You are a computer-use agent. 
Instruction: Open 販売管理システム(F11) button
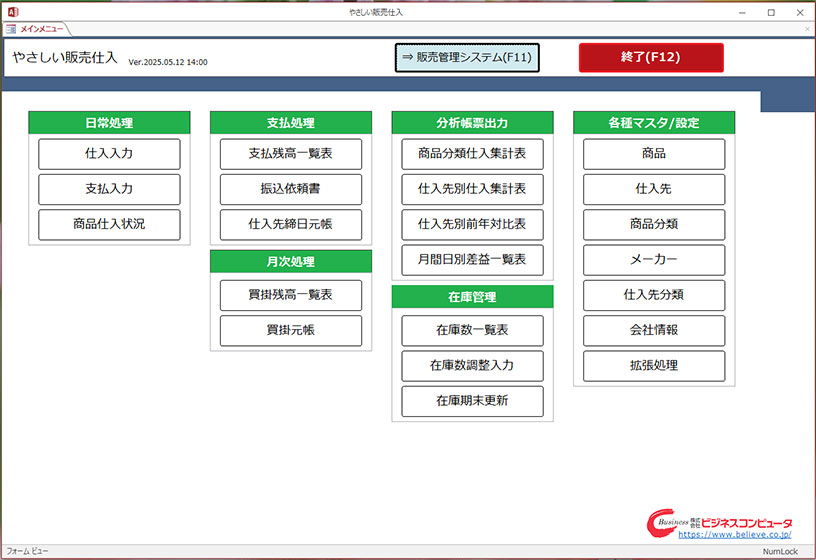(467, 58)
